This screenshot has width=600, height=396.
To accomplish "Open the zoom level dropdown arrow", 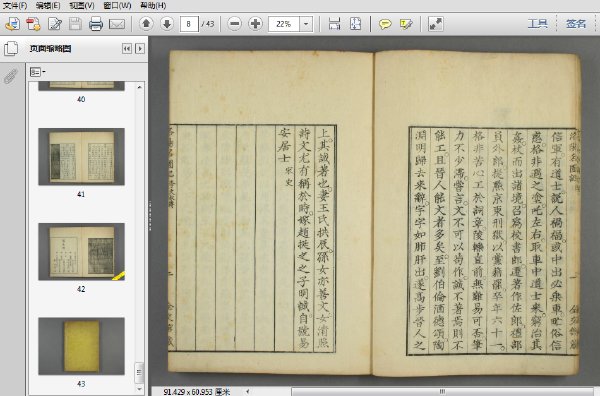I will click(306, 24).
